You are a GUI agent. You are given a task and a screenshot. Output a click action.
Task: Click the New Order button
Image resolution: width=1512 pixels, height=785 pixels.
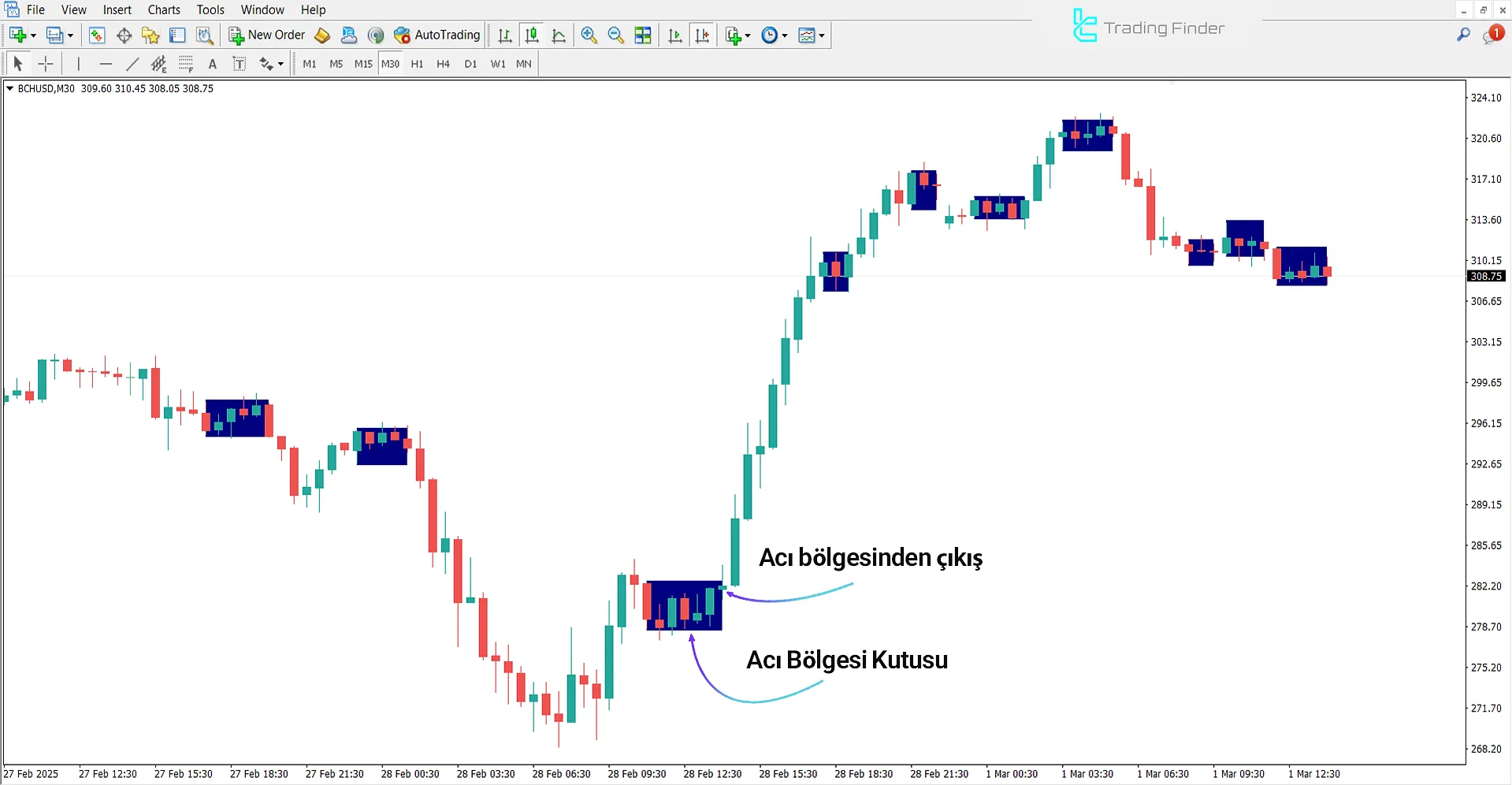pos(266,35)
